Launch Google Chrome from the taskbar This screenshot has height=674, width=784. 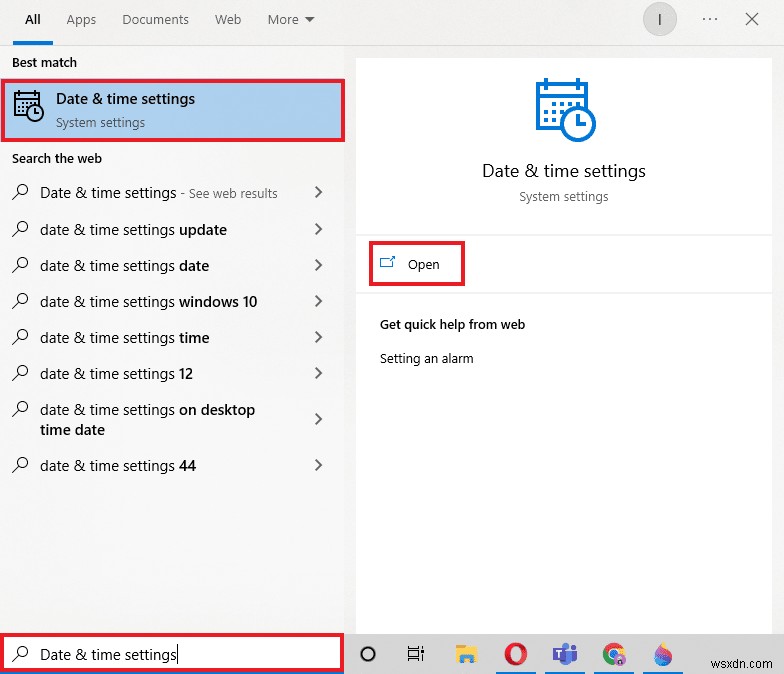[x=614, y=654]
